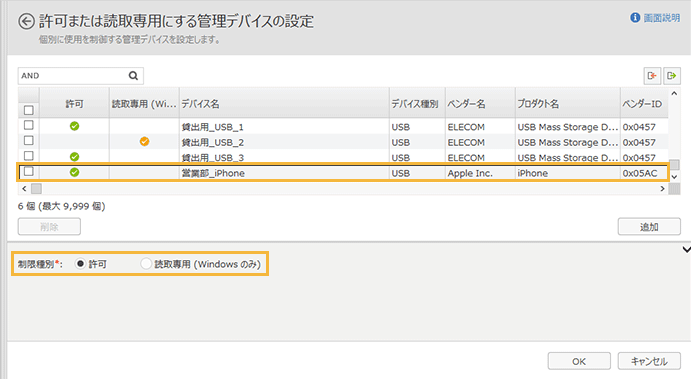
Task: Collapse the detail panel with chevron
Action: (x=686, y=249)
